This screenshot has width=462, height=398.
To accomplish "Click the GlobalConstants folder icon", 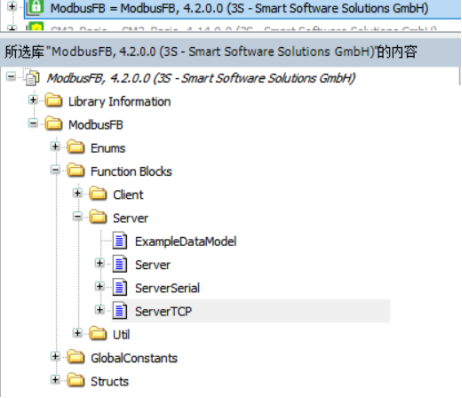I will click(76, 357).
